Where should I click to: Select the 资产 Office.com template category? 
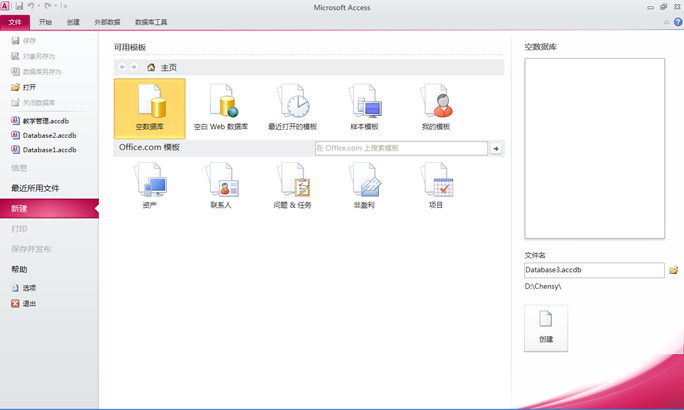pyautogui.click(x=150, y=185)
